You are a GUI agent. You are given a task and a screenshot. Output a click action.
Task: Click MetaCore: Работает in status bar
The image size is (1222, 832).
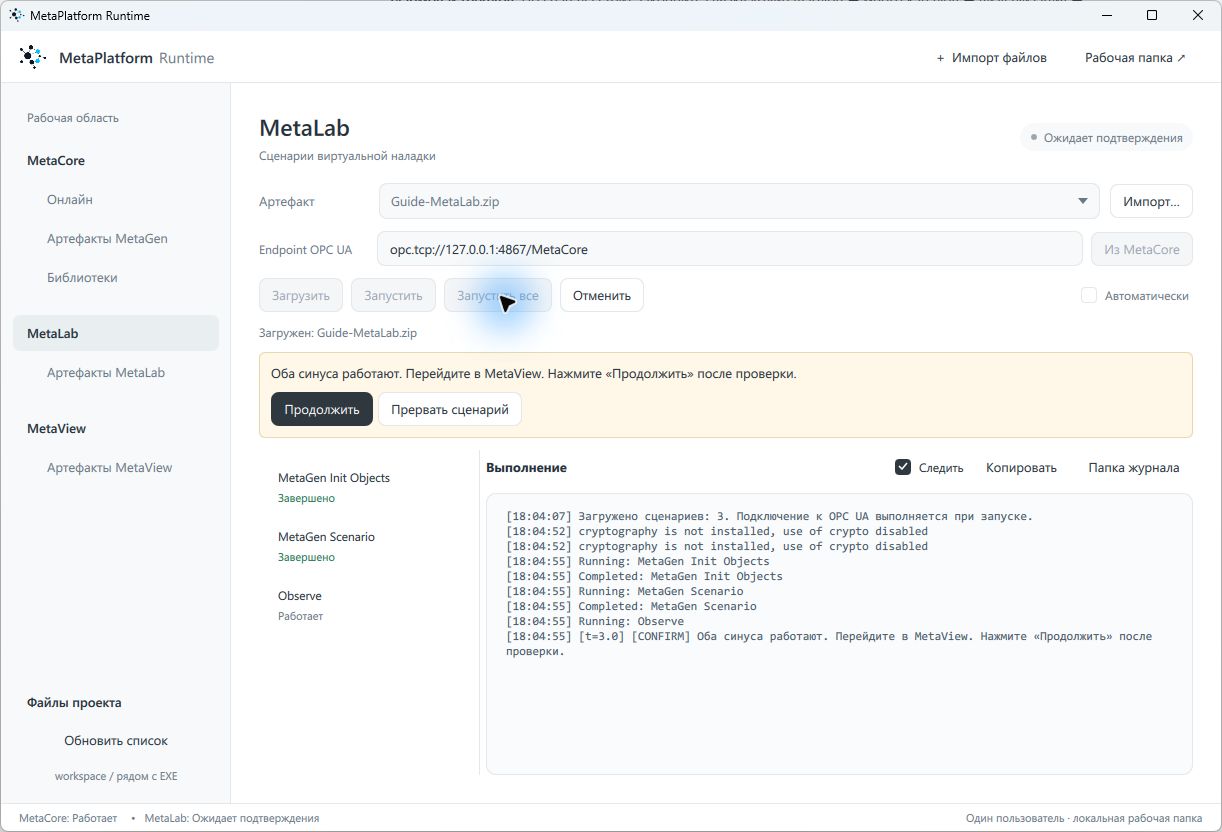coord(68,818)
